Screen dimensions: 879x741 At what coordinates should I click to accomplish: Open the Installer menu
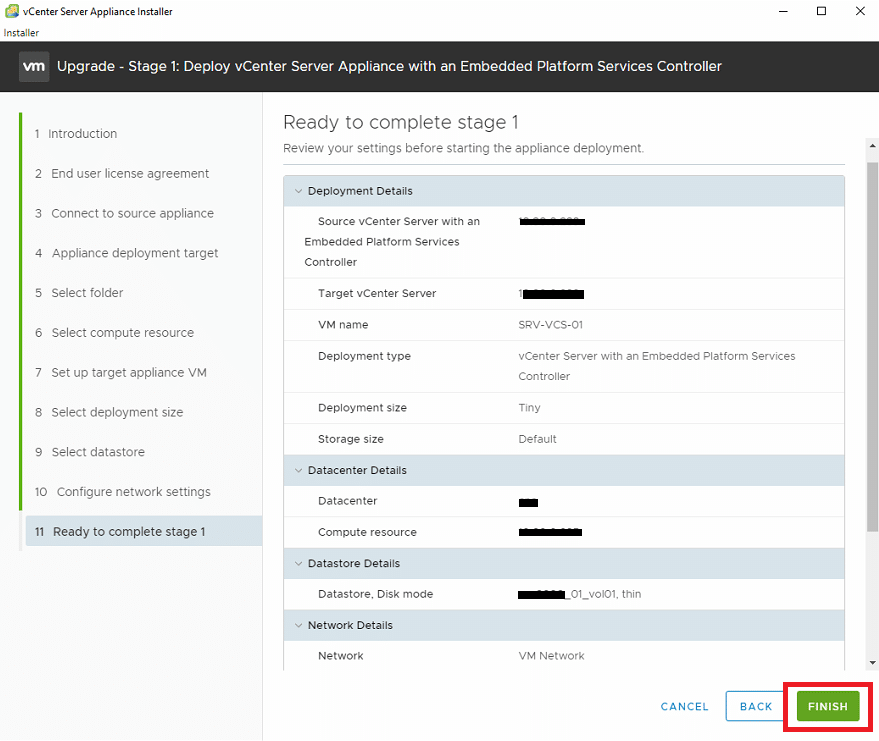pyautogui.click(x=21, y=33)
